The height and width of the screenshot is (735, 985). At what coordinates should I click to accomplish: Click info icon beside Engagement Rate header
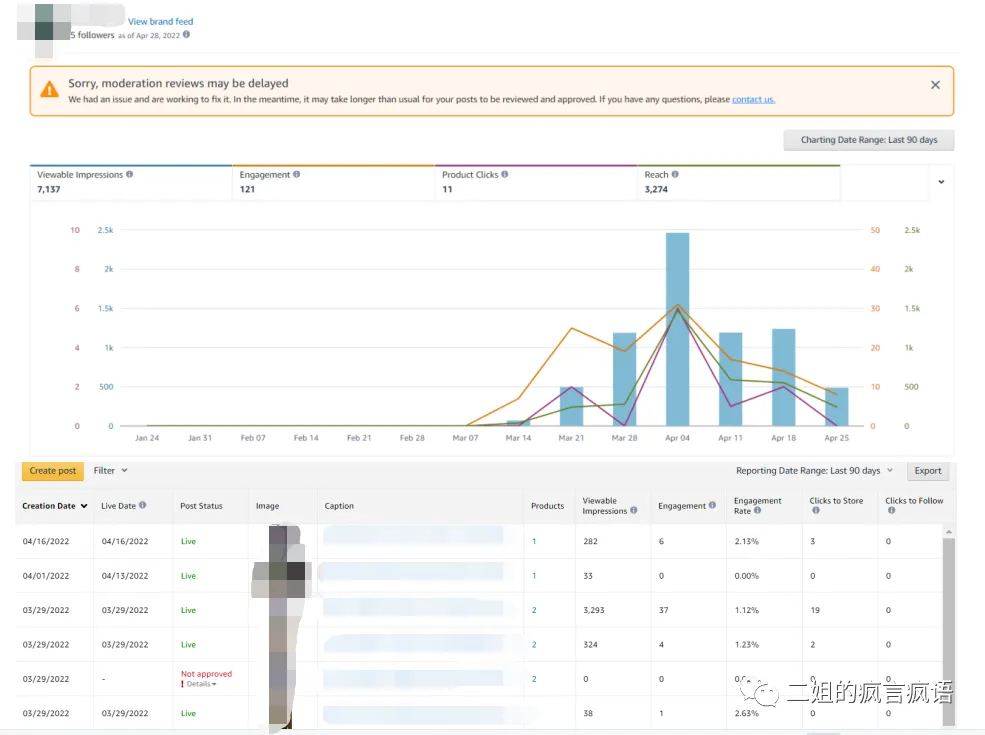pos(757,511)
